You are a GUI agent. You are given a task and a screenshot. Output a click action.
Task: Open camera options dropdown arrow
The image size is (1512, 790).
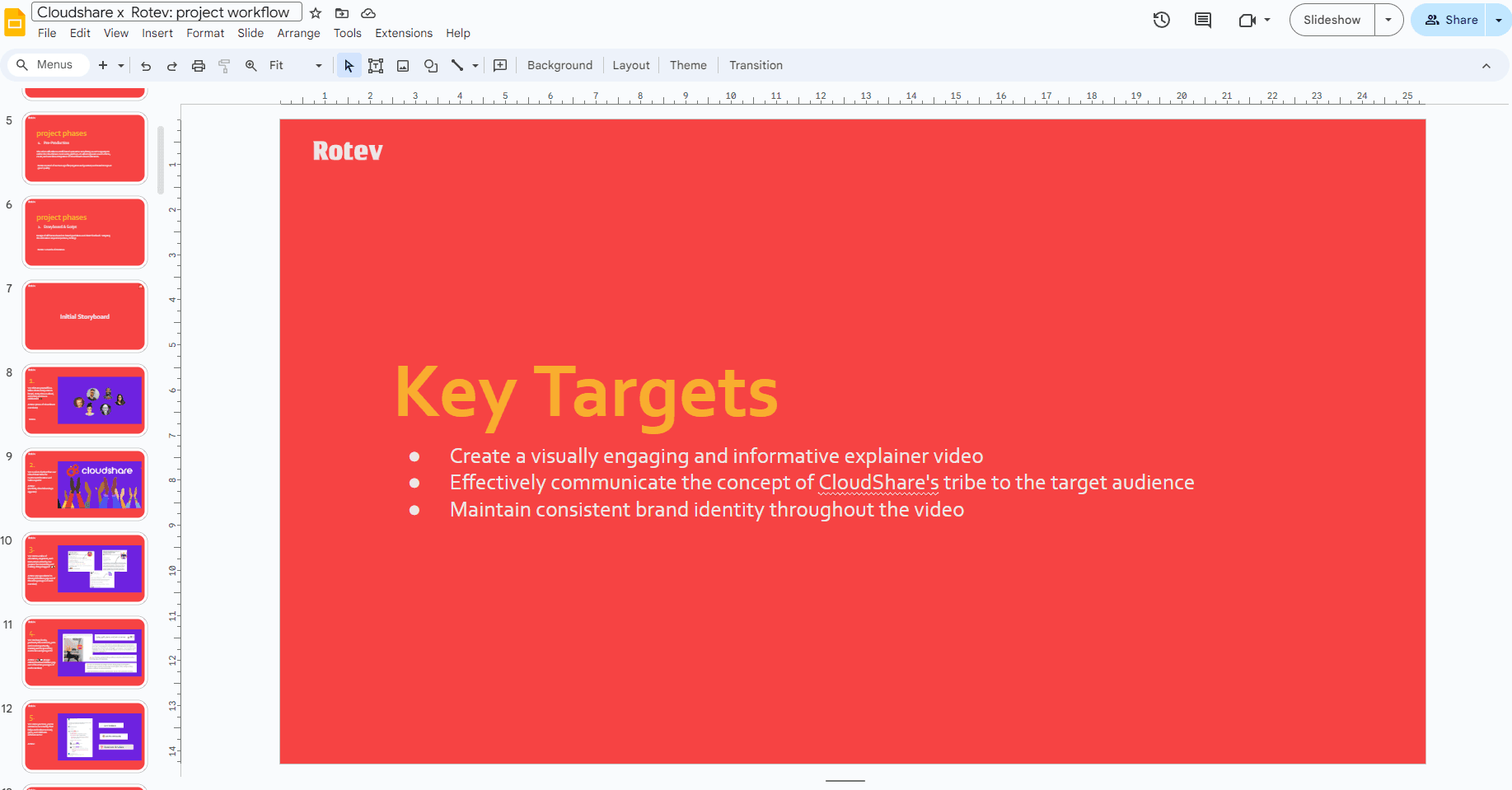[x=1267, y=20]
